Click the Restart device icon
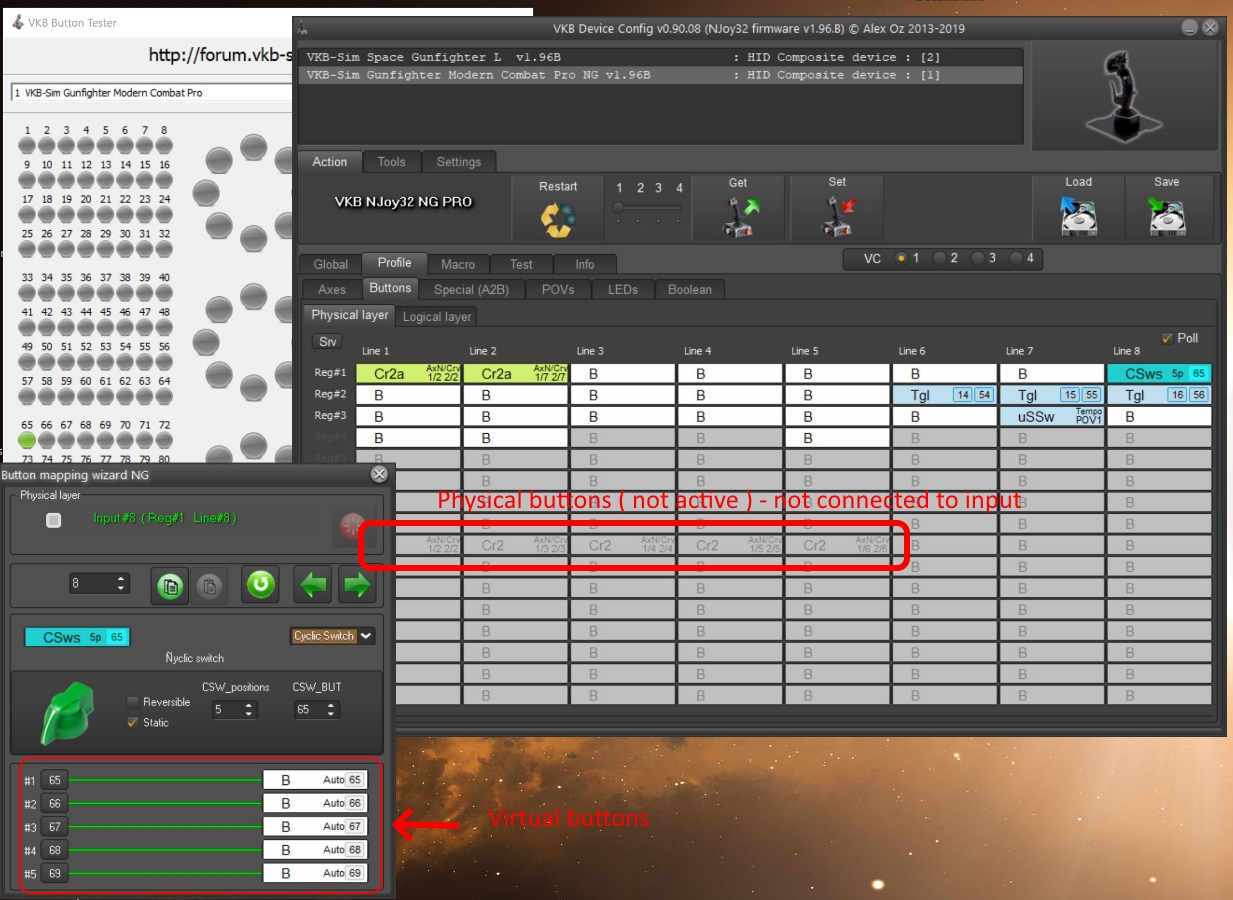This screenshot has height=900, width=1233. point(558,220)
